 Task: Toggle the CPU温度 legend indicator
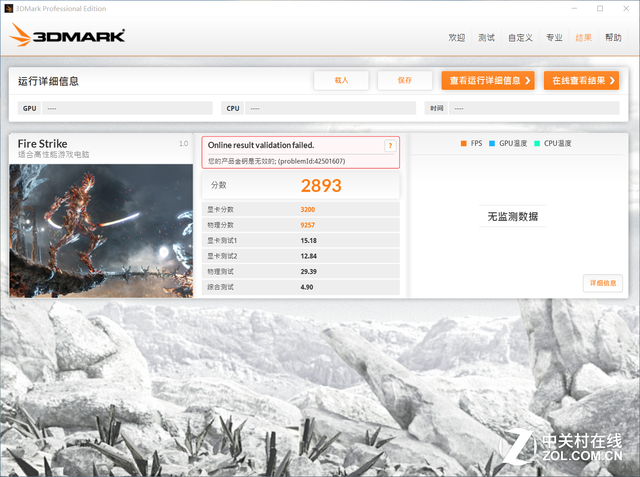(537, 143)
